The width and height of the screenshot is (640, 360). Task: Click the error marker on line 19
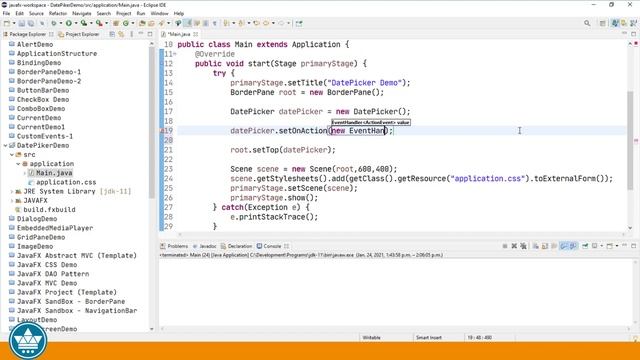coord(162,131)
